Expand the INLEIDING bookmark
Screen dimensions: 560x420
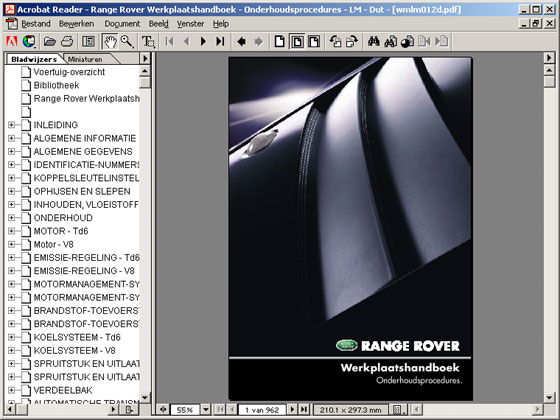click(11, 125)
